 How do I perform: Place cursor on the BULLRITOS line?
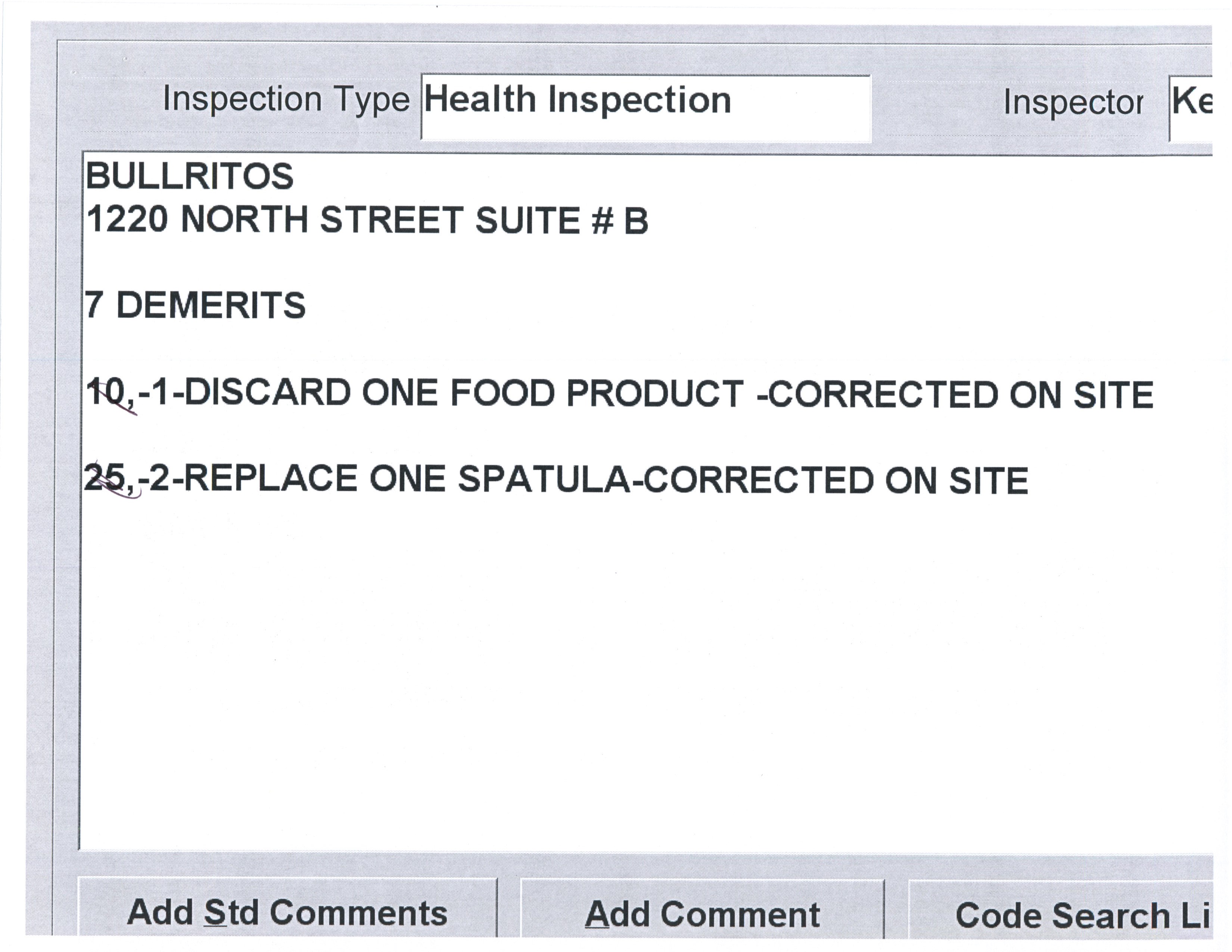tap(190, 176)
